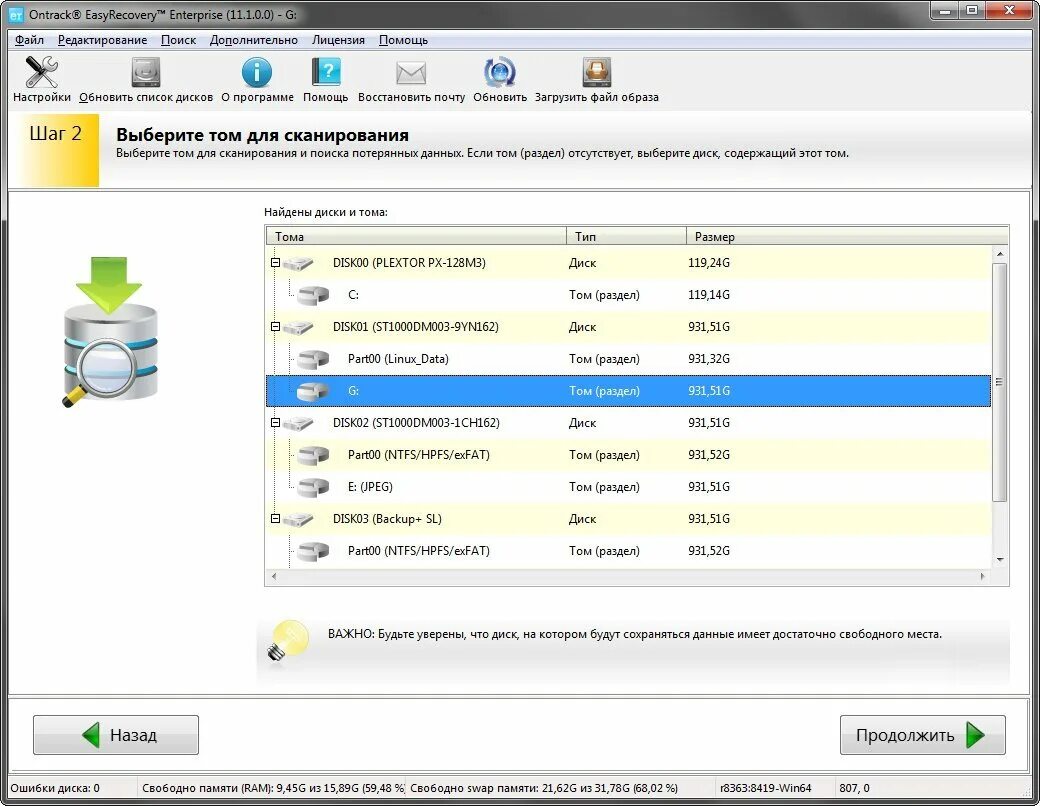
Task: Click the DISK02 ST1000DM003-1CH162 disk icon
Action: tap(298, 423)
